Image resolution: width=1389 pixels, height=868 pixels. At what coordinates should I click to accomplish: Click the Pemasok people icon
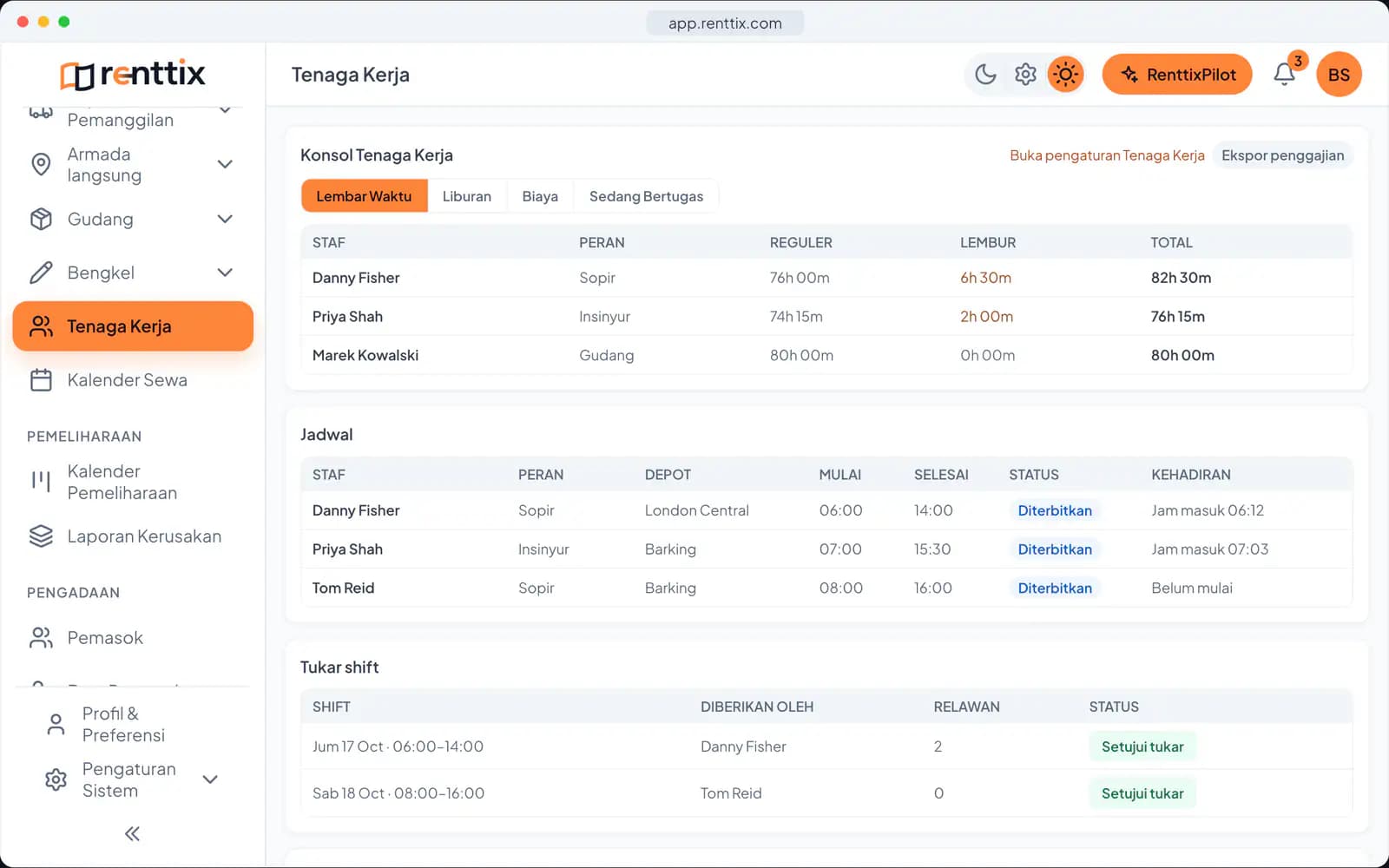click(x=41, y=638)
